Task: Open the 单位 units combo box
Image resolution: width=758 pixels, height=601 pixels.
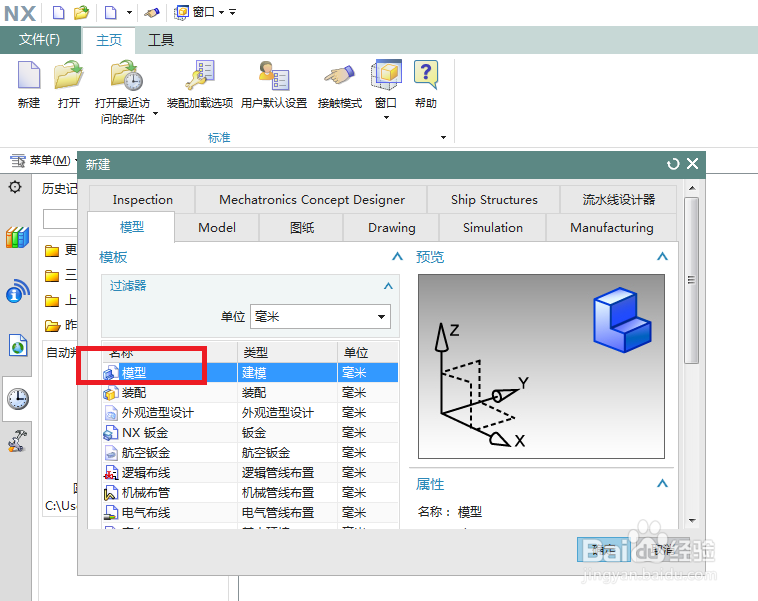Action: coord(320,317)
